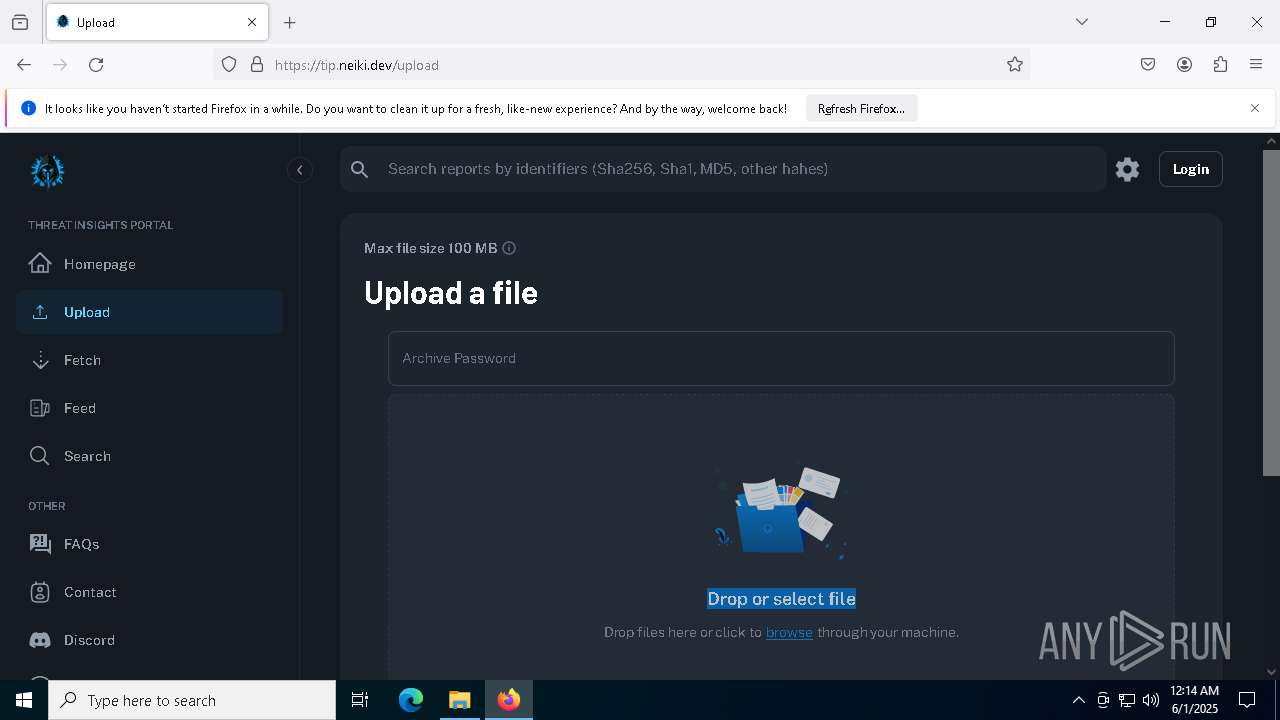Click the Feed newspaper icon
Screen dimensions: 1280x720
point(40,408)
